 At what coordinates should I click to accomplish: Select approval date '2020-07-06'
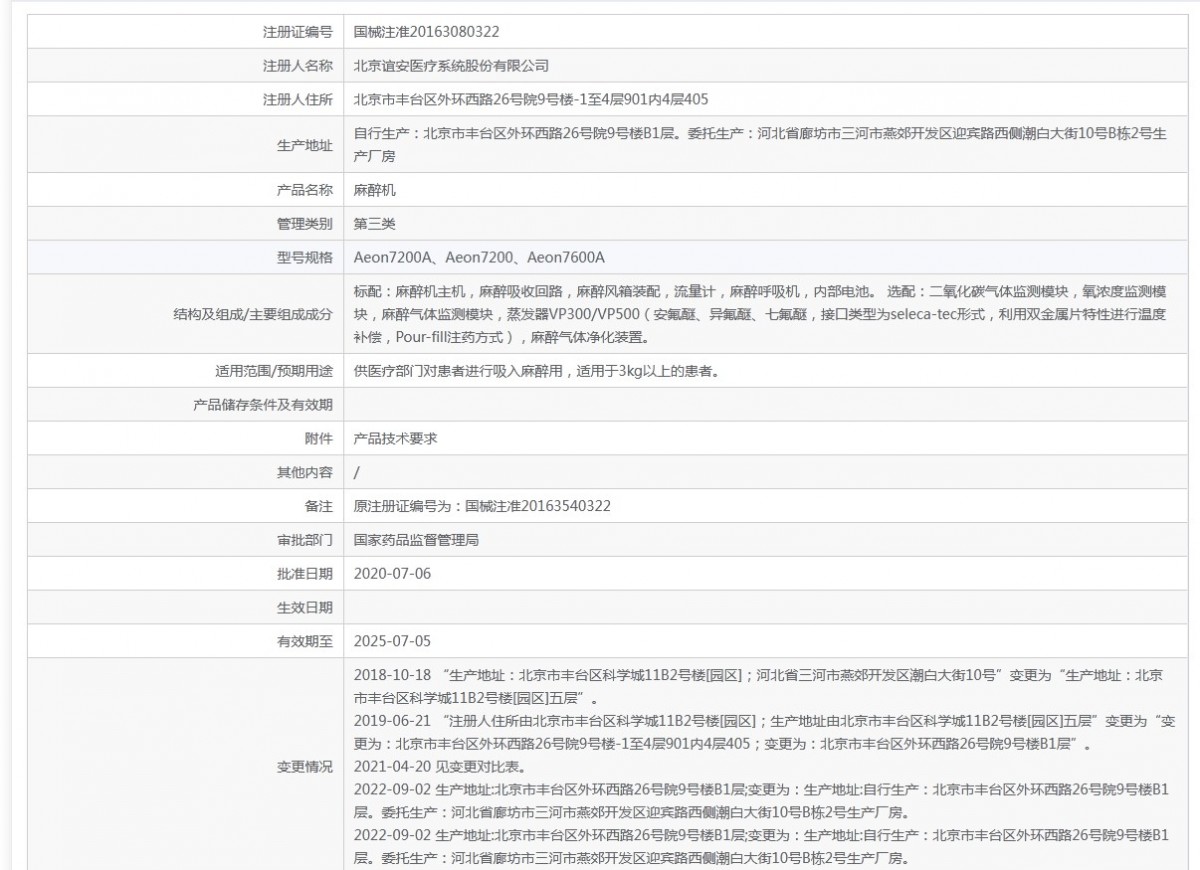(x=393, y=574)
